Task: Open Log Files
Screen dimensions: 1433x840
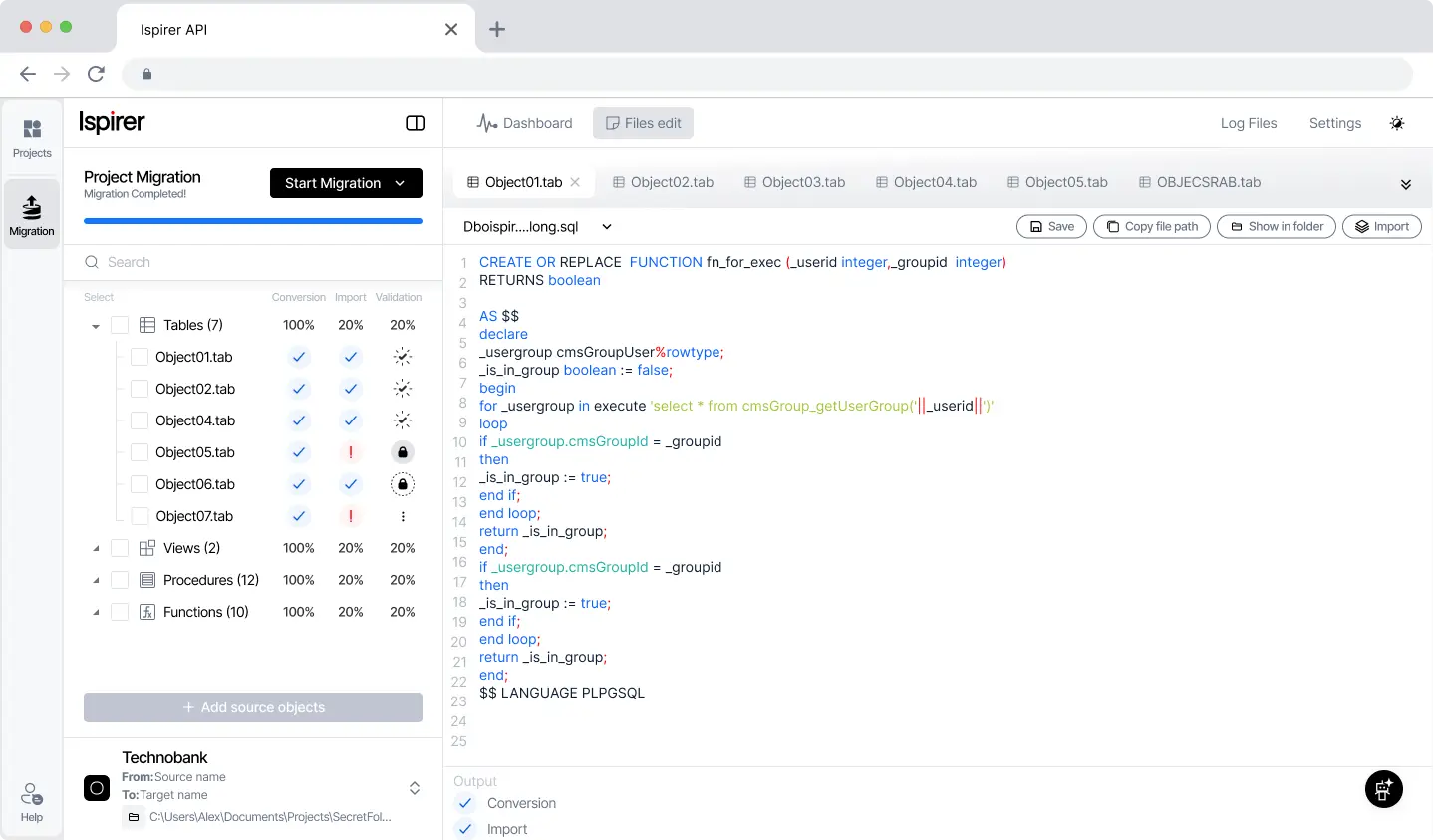Action: click(1249, 123)
